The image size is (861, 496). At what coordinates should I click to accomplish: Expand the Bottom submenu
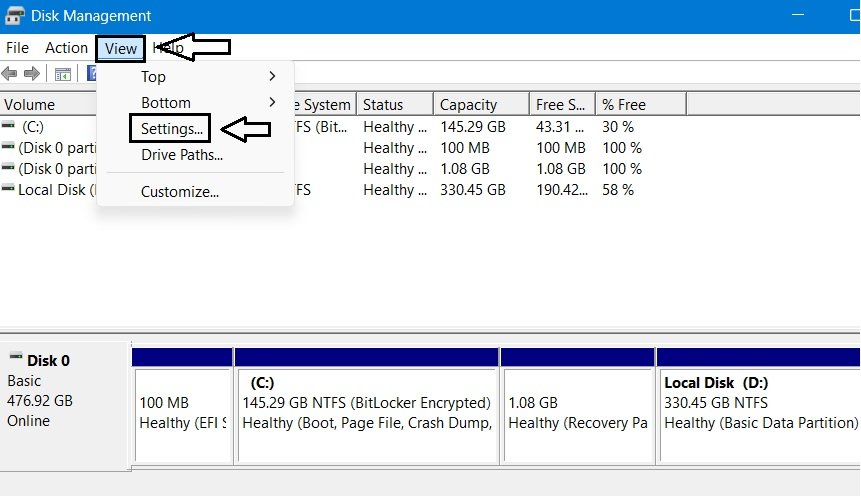tap(196, 102)
